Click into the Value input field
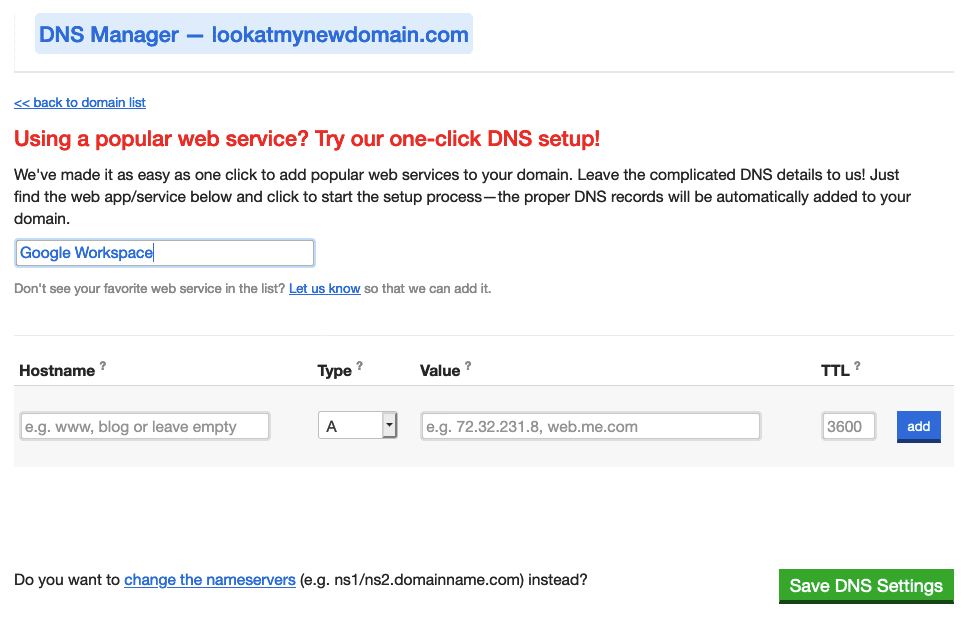 [590, 426]
